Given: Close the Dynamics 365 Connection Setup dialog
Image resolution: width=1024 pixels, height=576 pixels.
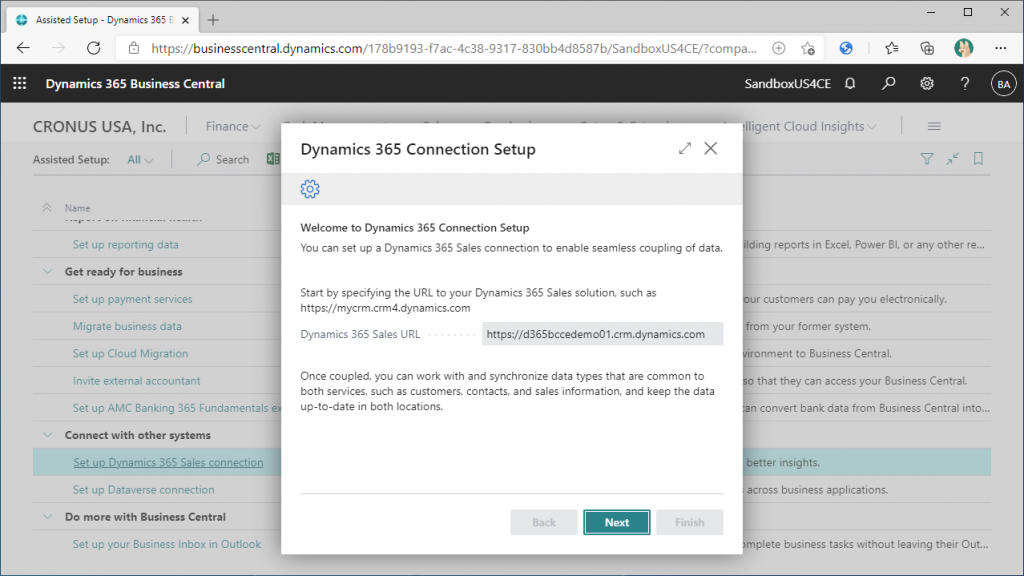Looking at the screenshot, I should click(711, 149).
